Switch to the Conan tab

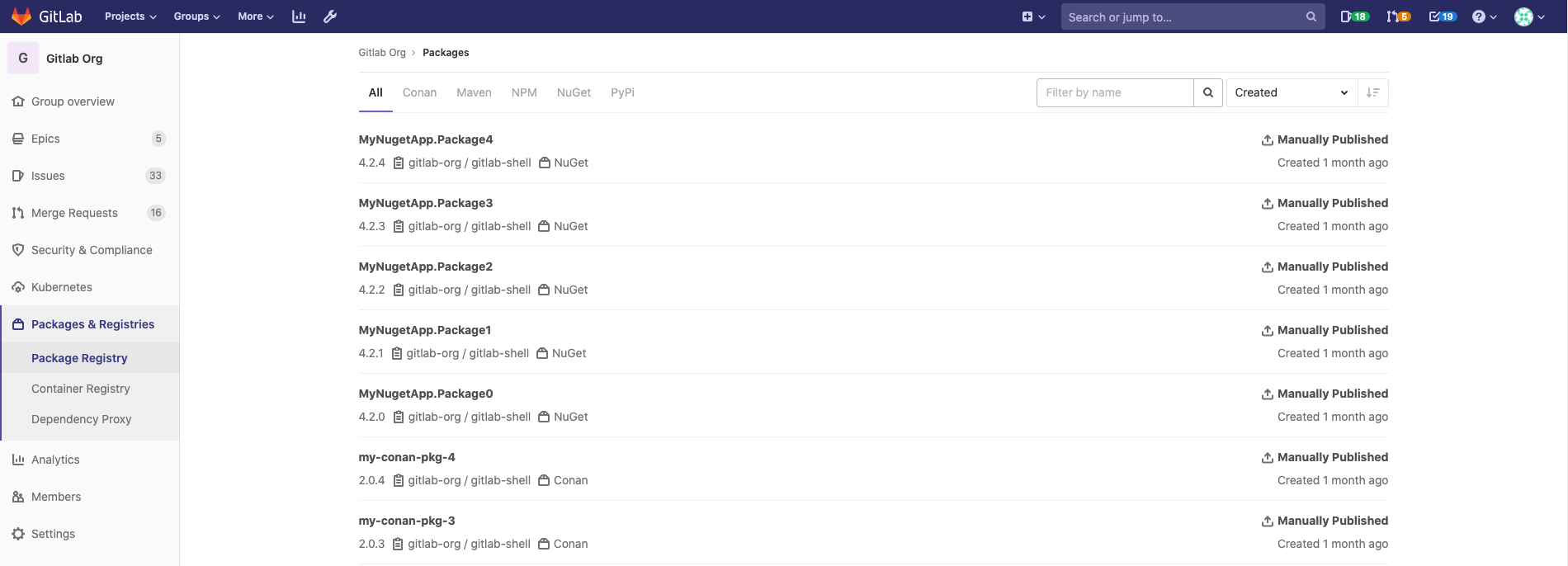click(x=419, y=92)
